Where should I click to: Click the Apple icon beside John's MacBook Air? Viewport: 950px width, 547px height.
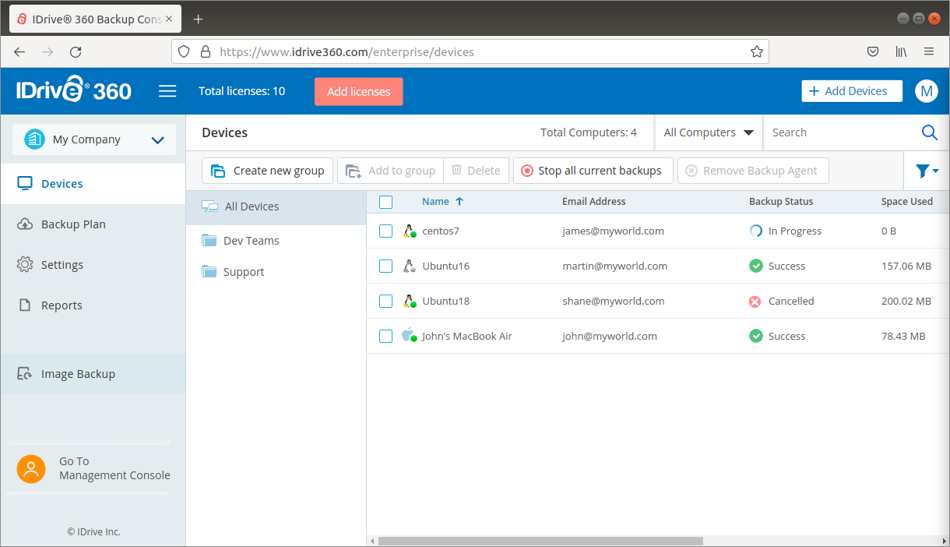pyautogui.click(x=410, y=335)
